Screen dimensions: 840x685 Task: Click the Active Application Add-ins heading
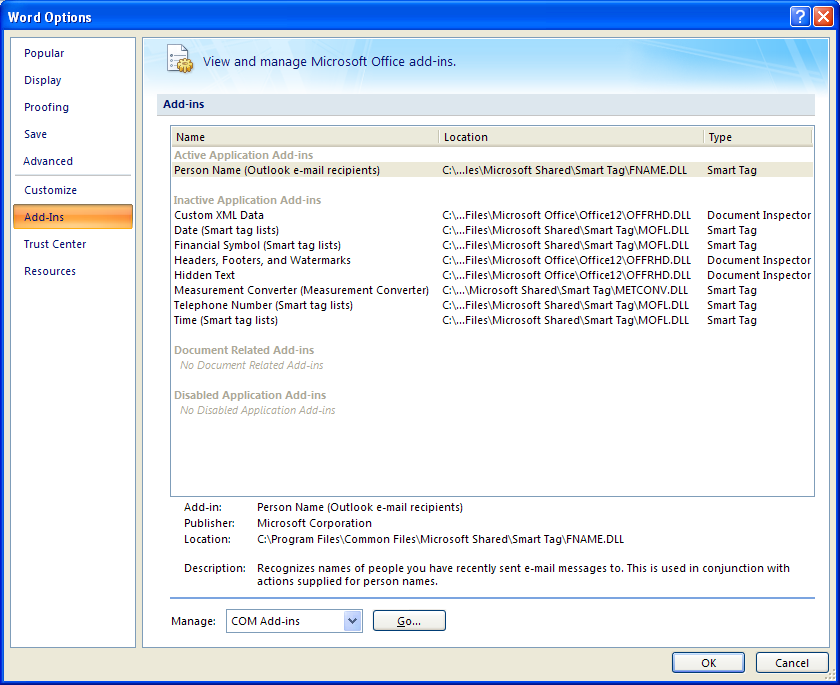tap(243, 155)
